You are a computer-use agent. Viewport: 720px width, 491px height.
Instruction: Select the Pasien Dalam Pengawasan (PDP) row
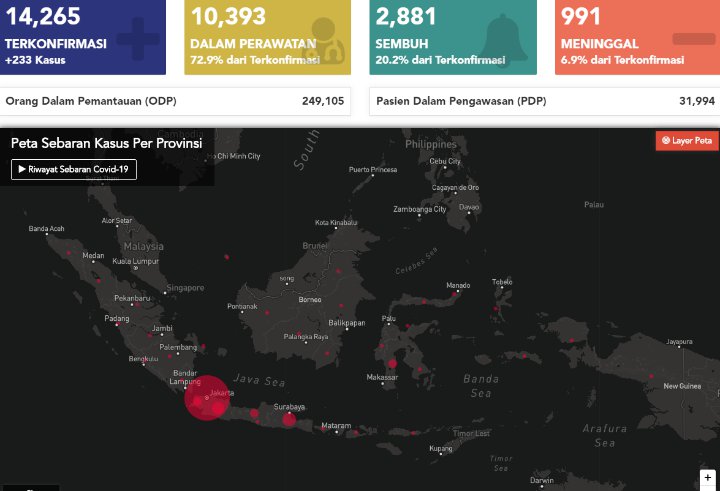coord(545,101)
